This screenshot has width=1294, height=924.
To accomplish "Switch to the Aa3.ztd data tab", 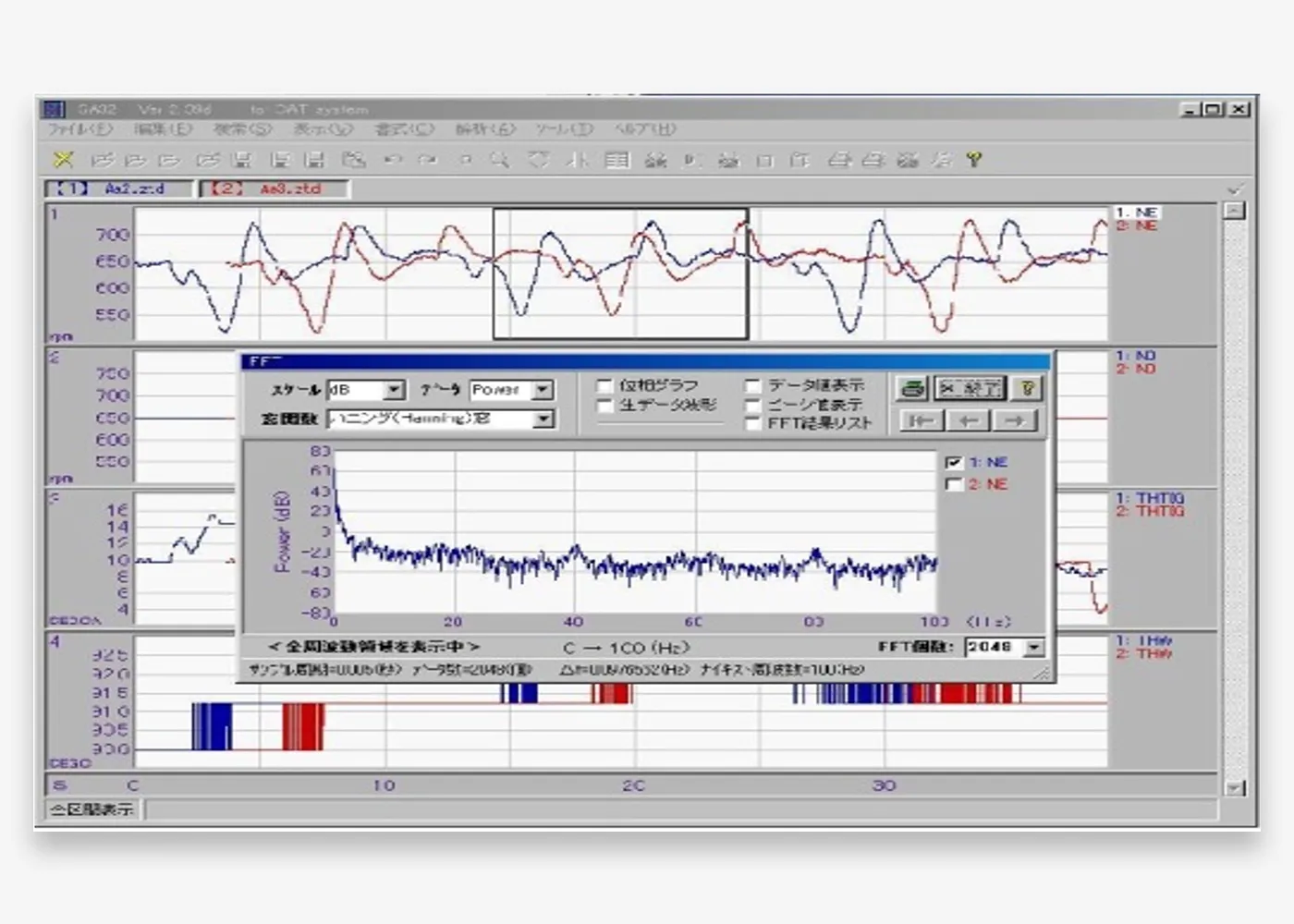I will point(275,188).
